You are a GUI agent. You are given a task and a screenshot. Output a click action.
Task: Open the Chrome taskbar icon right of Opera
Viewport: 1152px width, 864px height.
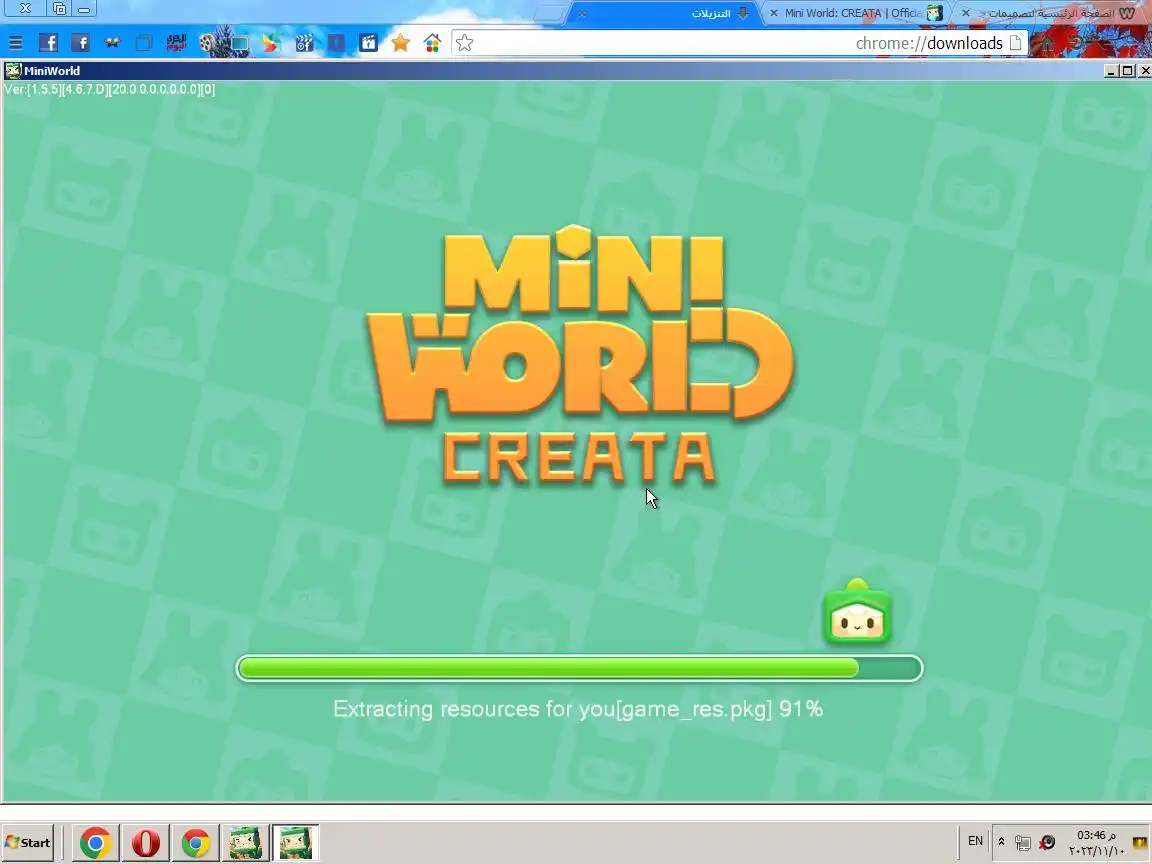point(195,843)
